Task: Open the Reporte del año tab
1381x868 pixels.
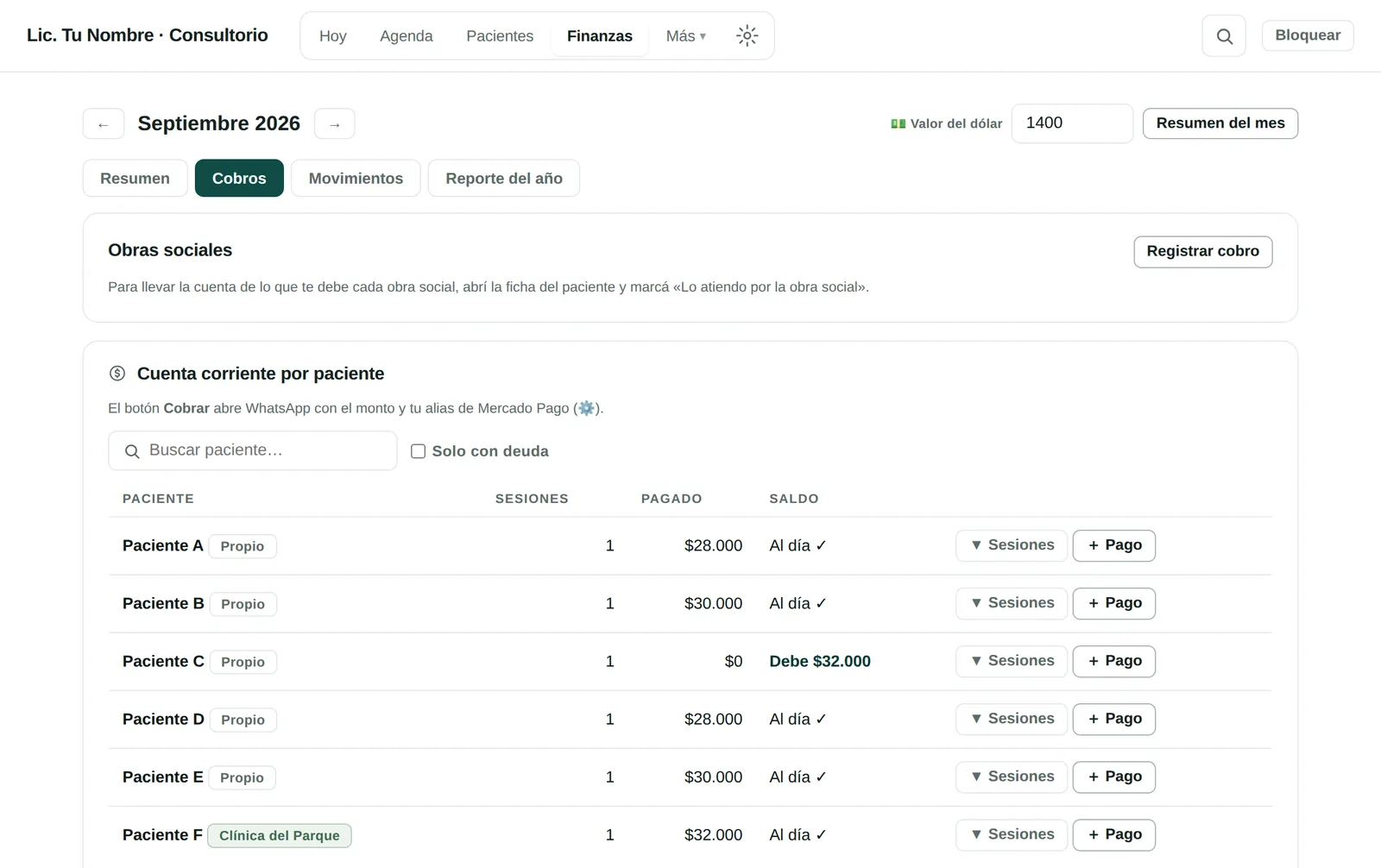Action: pos(504,179)
